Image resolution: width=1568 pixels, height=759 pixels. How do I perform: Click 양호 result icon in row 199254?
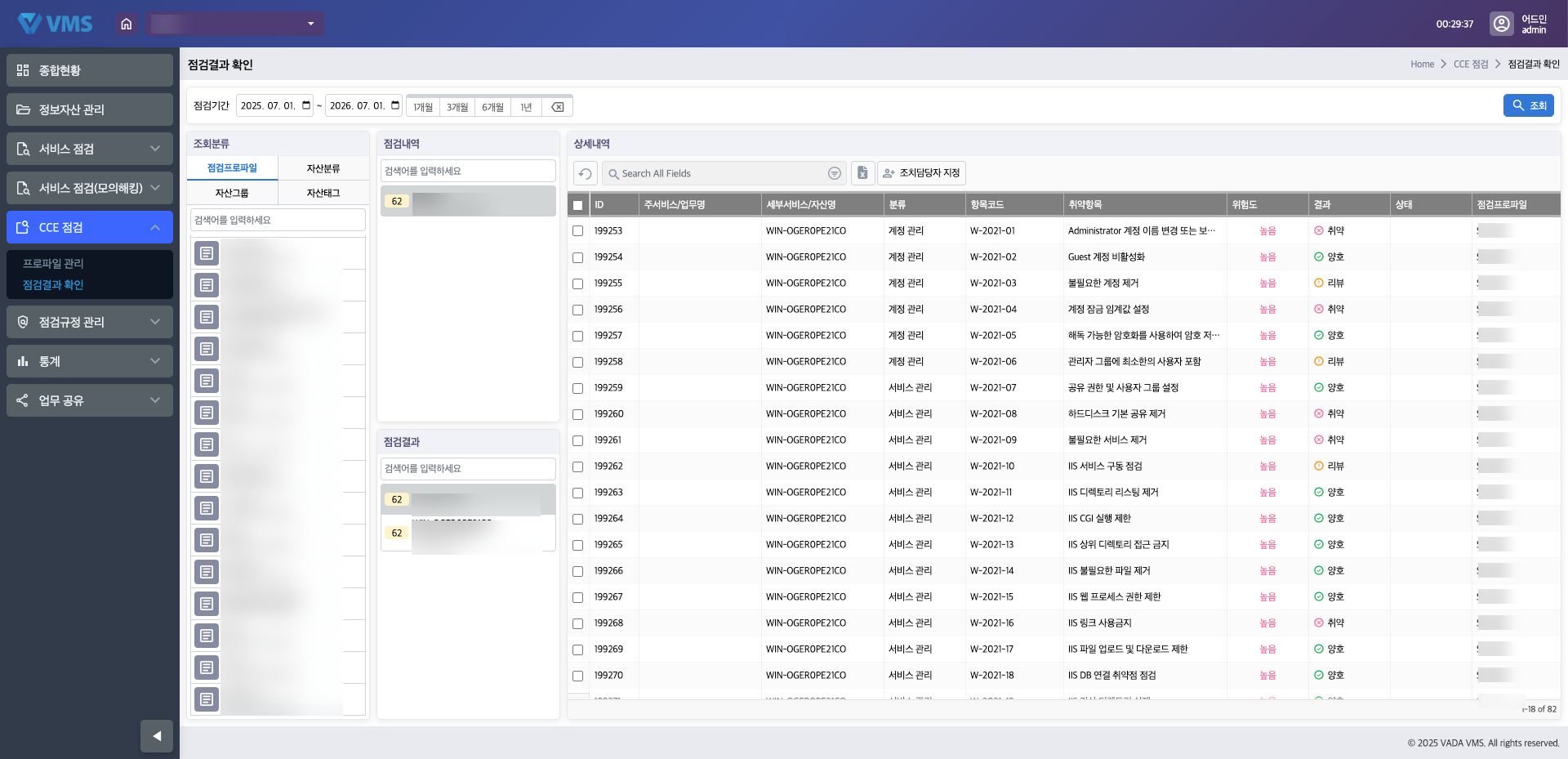[1319, 257]
